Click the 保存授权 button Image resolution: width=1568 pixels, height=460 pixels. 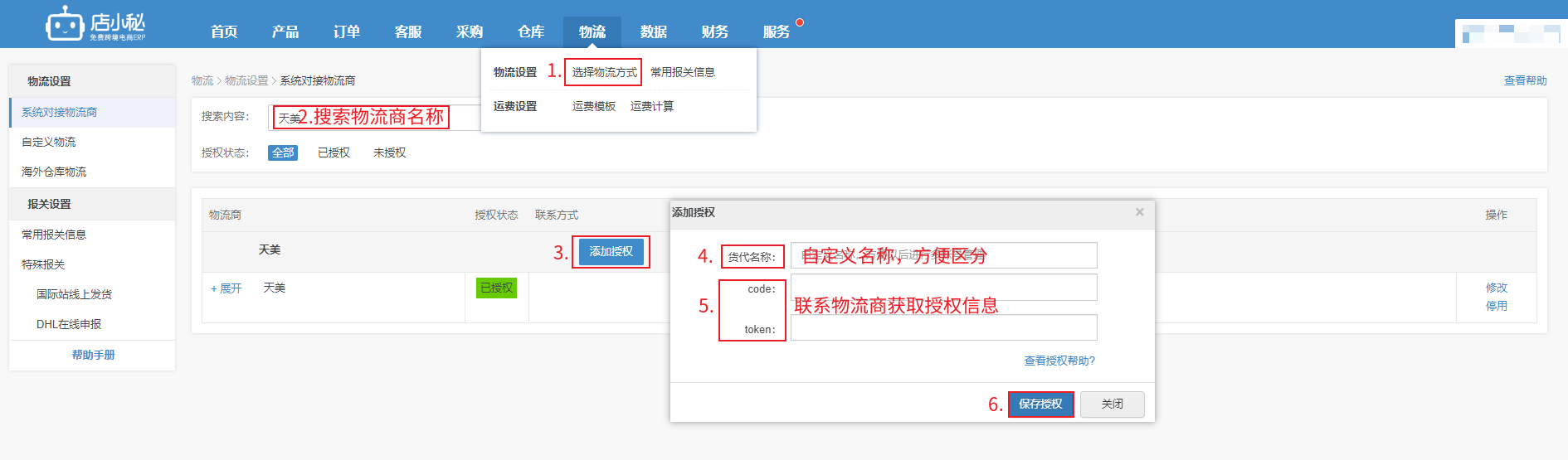tap(1040, 404)
